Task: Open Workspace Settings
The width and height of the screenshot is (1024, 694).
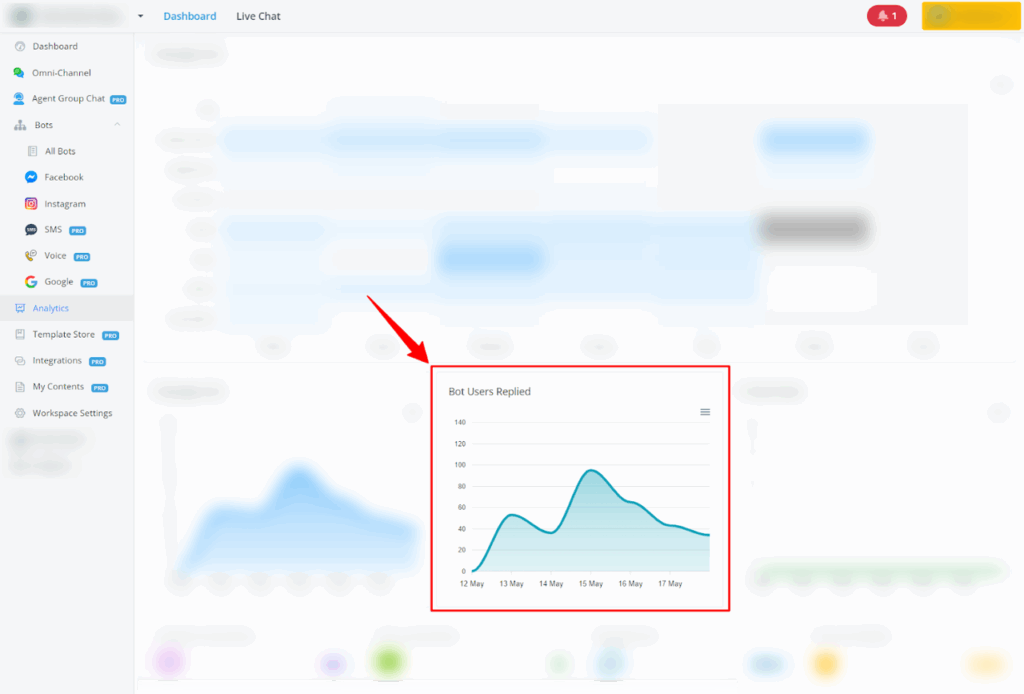Action: click(x=72, y=413)
